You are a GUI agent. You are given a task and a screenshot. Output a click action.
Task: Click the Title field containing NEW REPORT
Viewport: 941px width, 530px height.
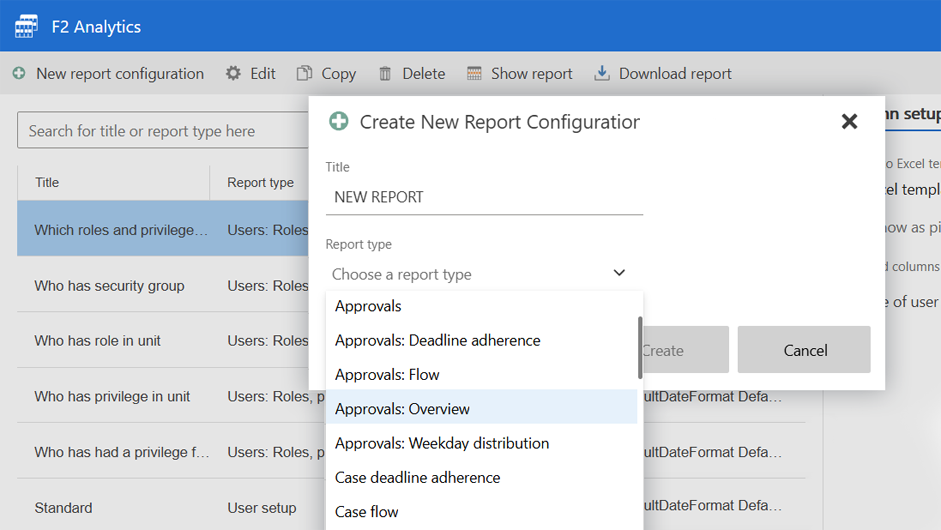click(484, 197)
